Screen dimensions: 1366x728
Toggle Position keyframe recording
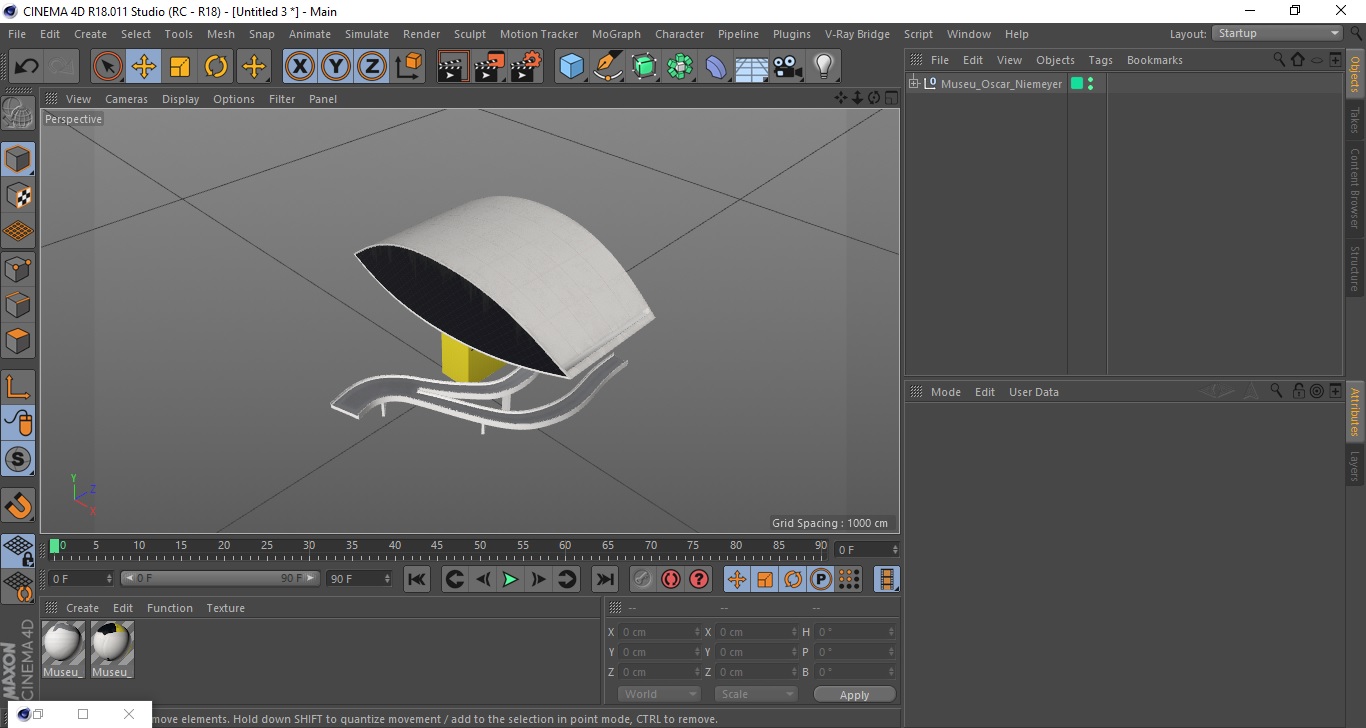(737, 579)
